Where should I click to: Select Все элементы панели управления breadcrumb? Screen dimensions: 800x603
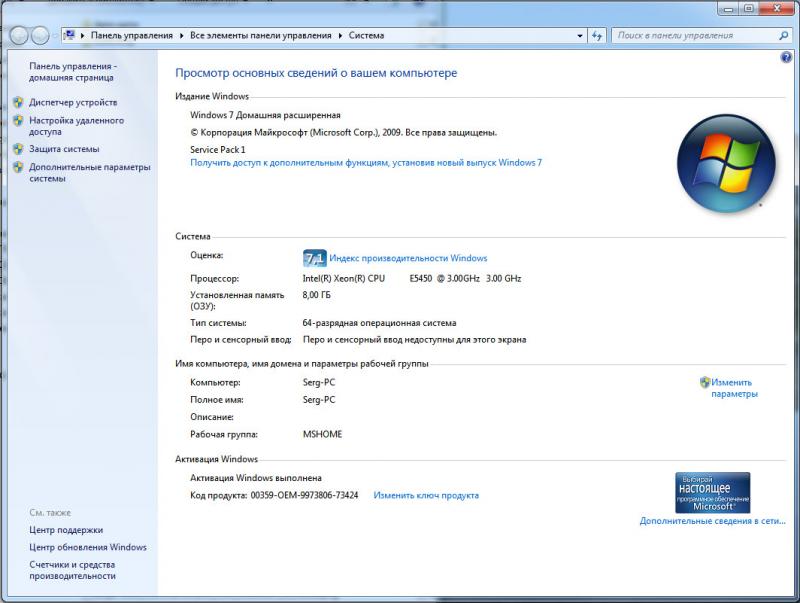coord(261,36)
